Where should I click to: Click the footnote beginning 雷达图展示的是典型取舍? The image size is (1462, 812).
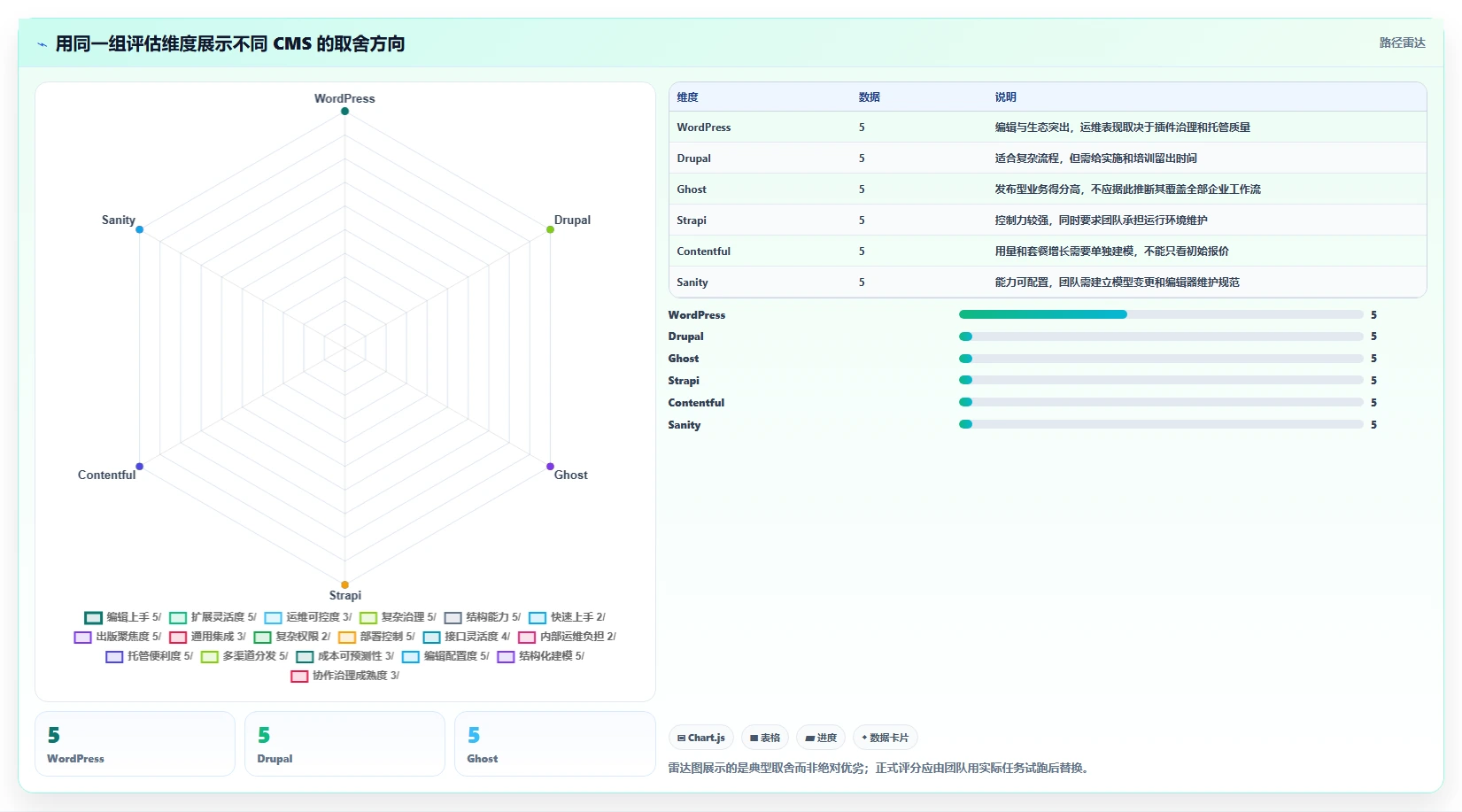880,768
